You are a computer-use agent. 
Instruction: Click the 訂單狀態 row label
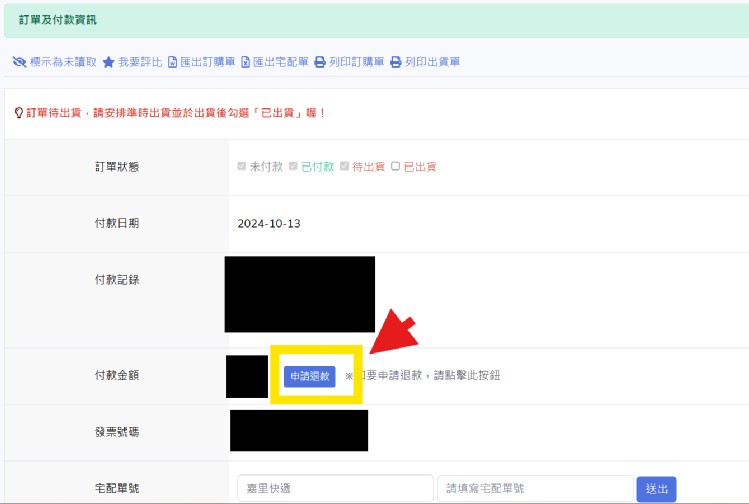pos(117,167)
